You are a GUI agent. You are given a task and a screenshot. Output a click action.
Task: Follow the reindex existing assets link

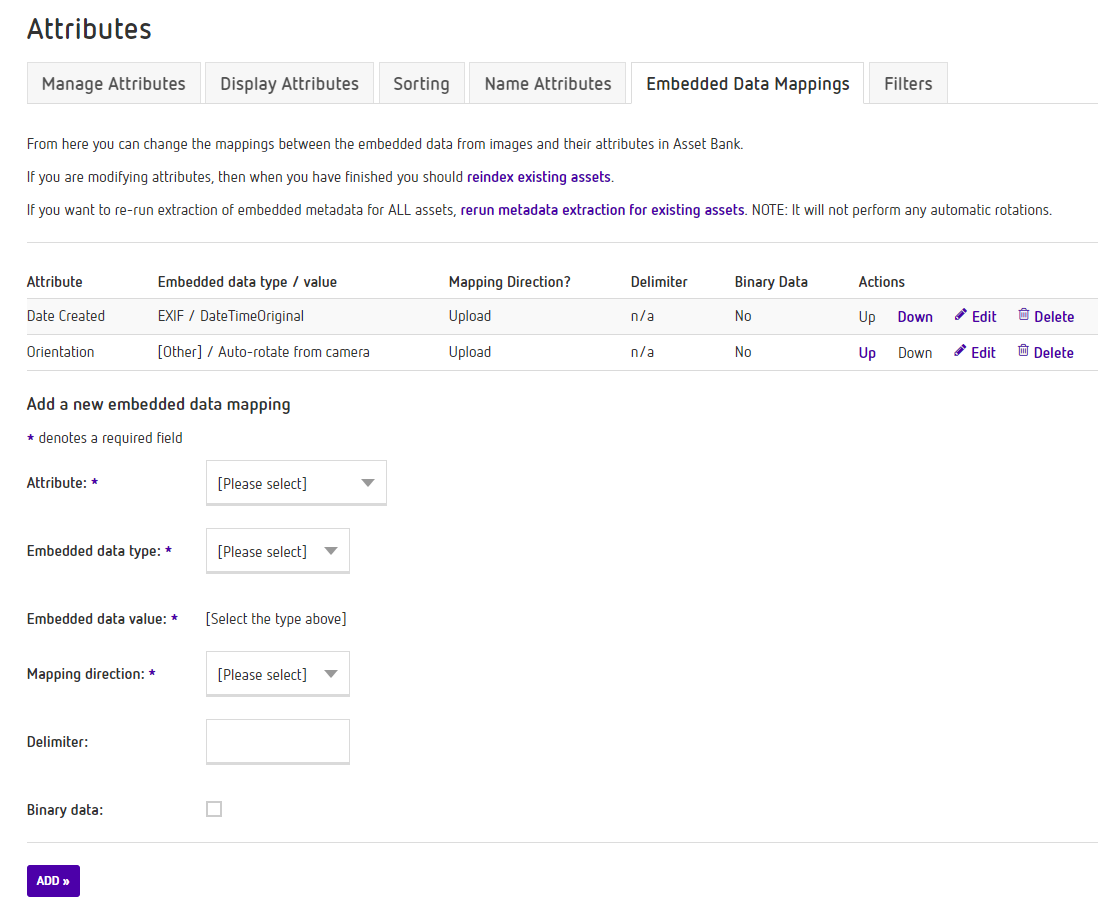[x=538, y=177]
